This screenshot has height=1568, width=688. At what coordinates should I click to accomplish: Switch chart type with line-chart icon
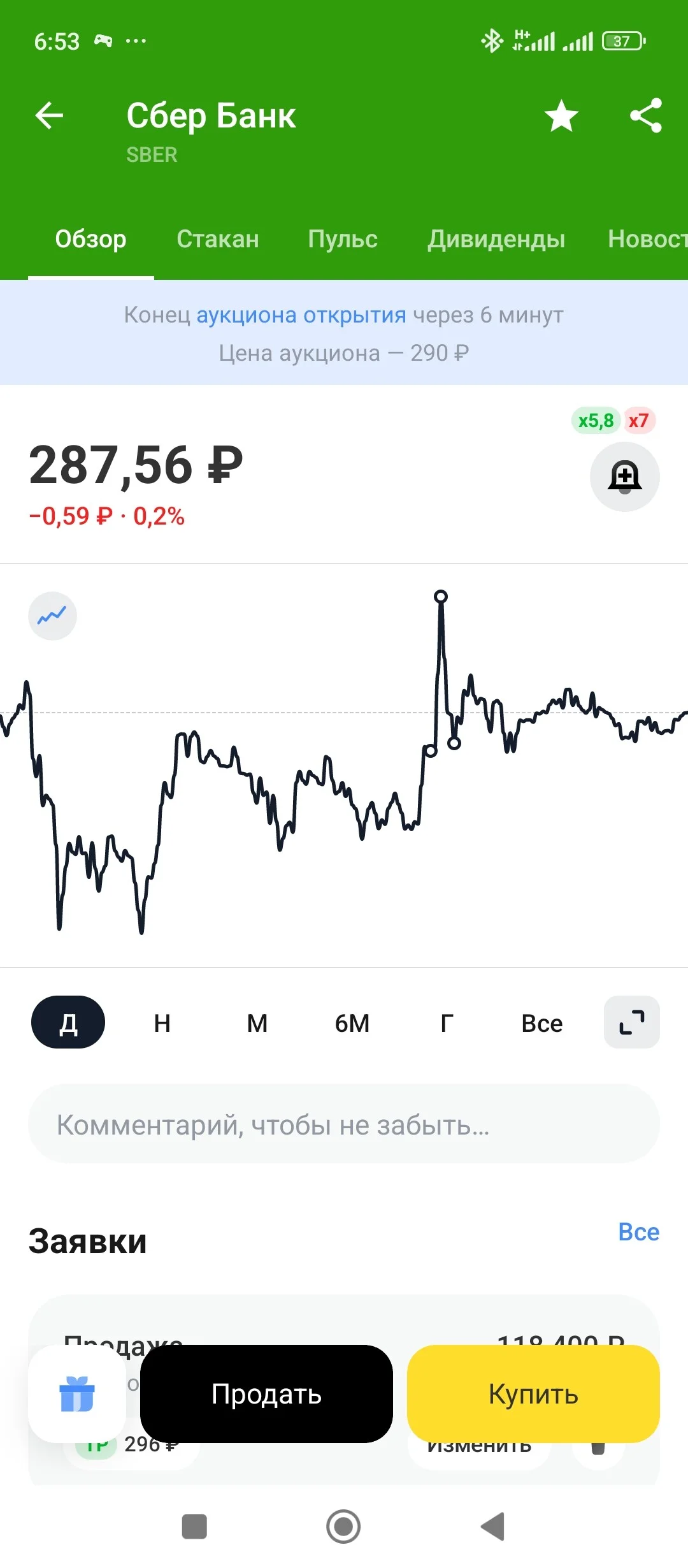tap(52, 616)
